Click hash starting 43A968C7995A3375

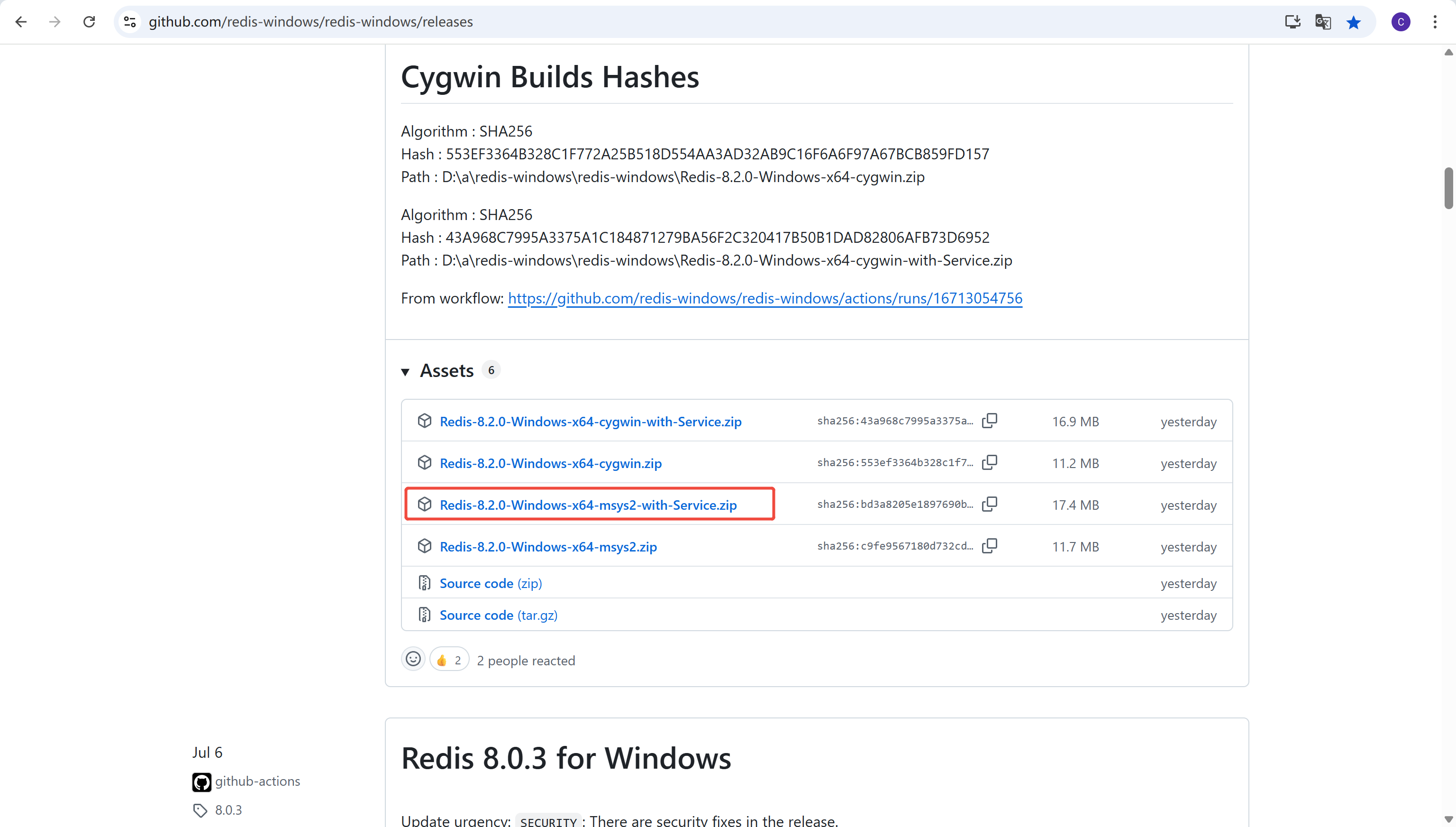pos(718,238)
